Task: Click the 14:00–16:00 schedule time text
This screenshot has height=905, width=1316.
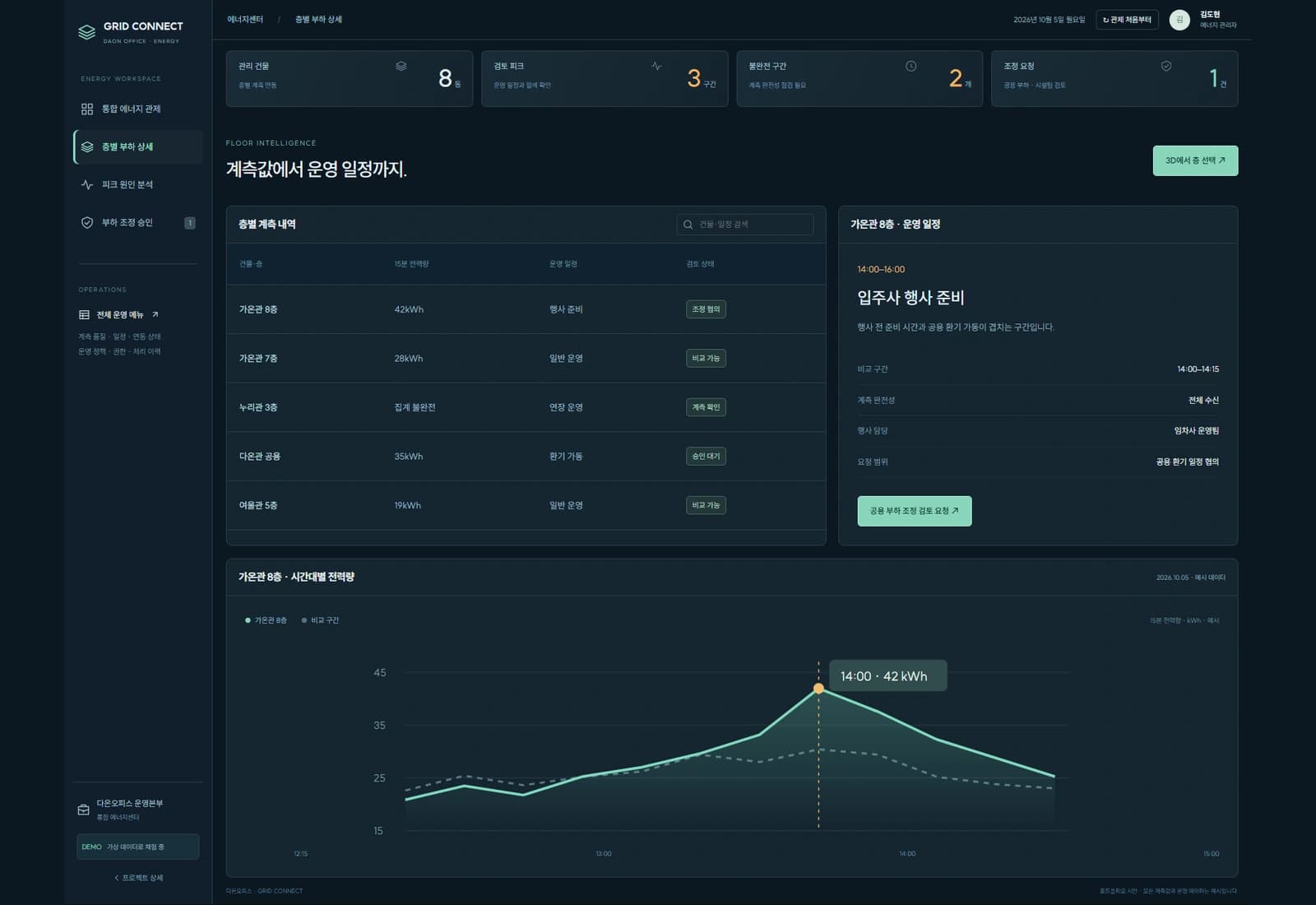Action: click(x=881, y=270)
